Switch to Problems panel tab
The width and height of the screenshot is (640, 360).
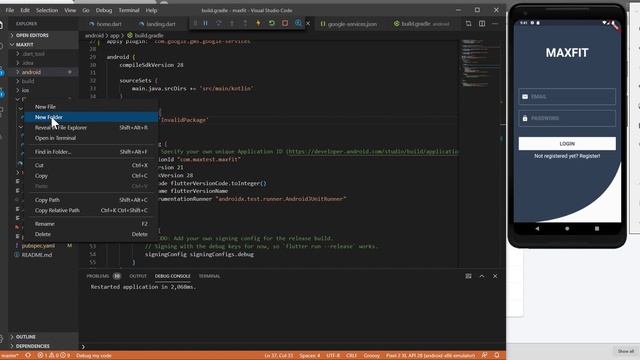pyautogui.click(x=104, y=276)
